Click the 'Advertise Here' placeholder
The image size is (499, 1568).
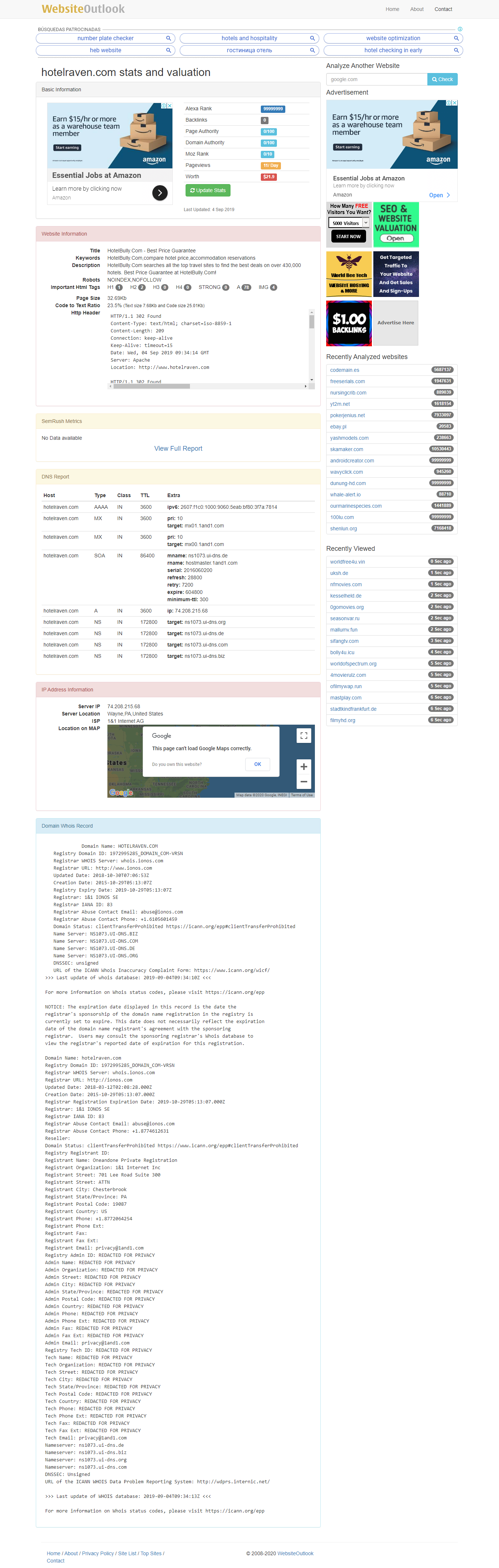pos(396,323)
